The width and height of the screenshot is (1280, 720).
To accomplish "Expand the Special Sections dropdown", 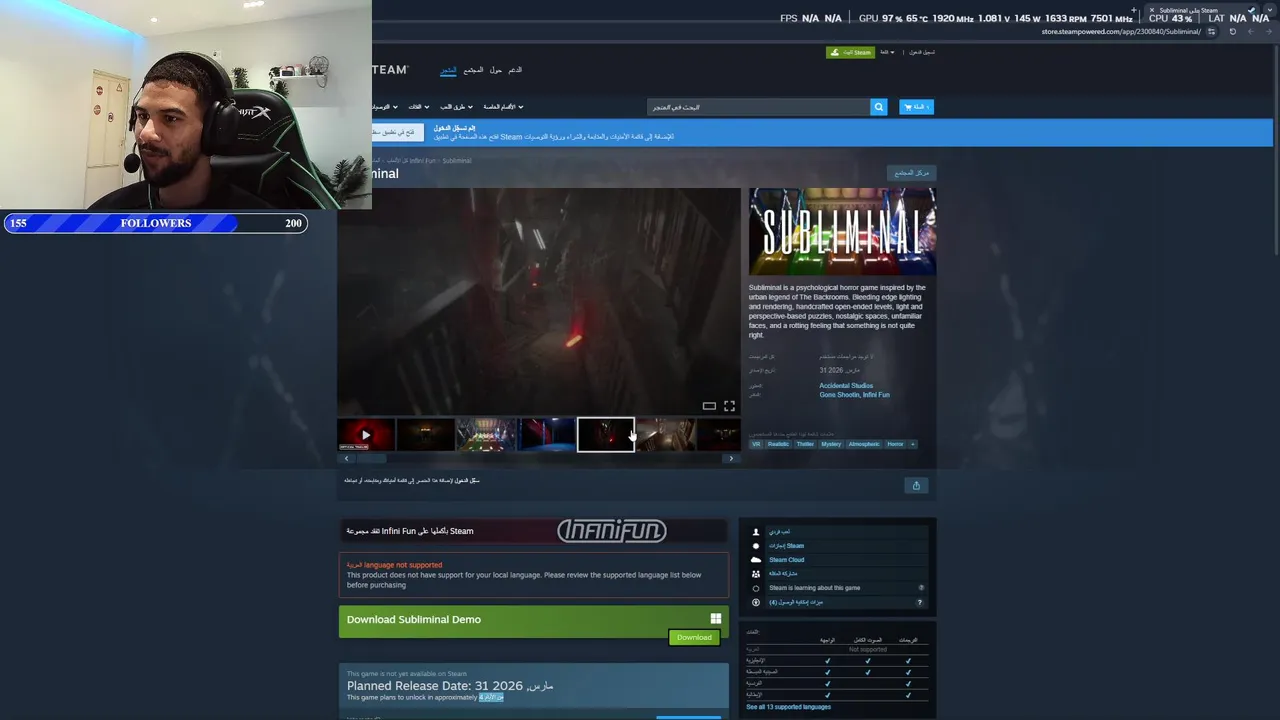I will pos(503,107).
